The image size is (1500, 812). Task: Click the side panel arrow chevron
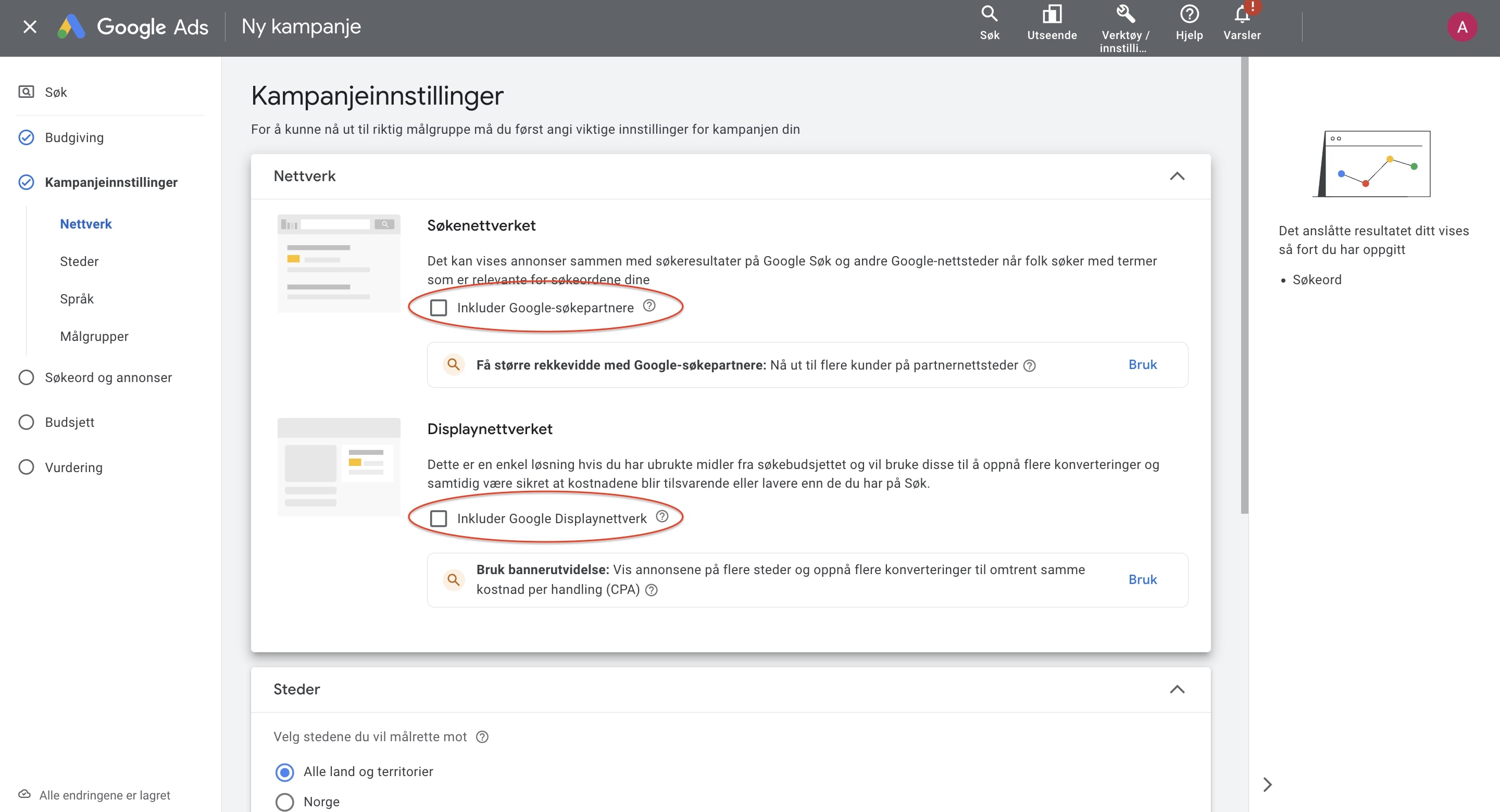1267,784
